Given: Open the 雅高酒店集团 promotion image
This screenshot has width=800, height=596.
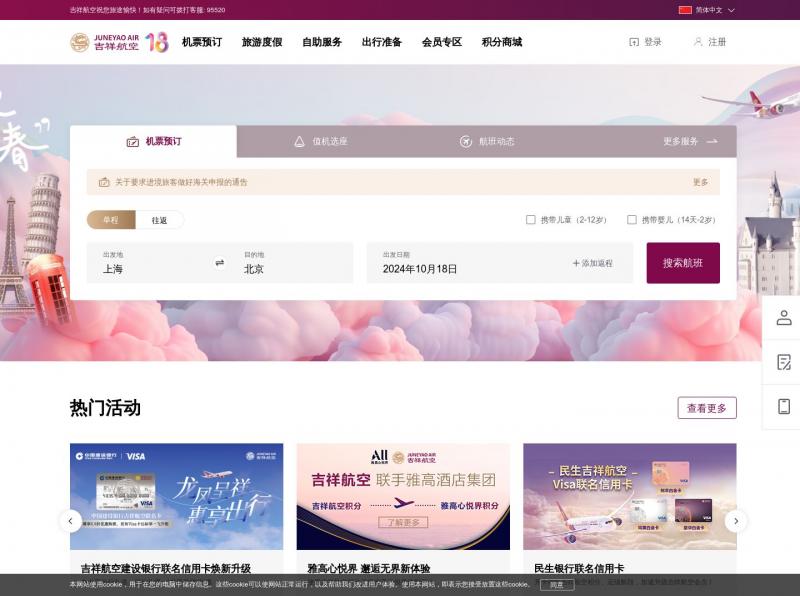Looking at the screenshot, I should click(x=403, y=496).
